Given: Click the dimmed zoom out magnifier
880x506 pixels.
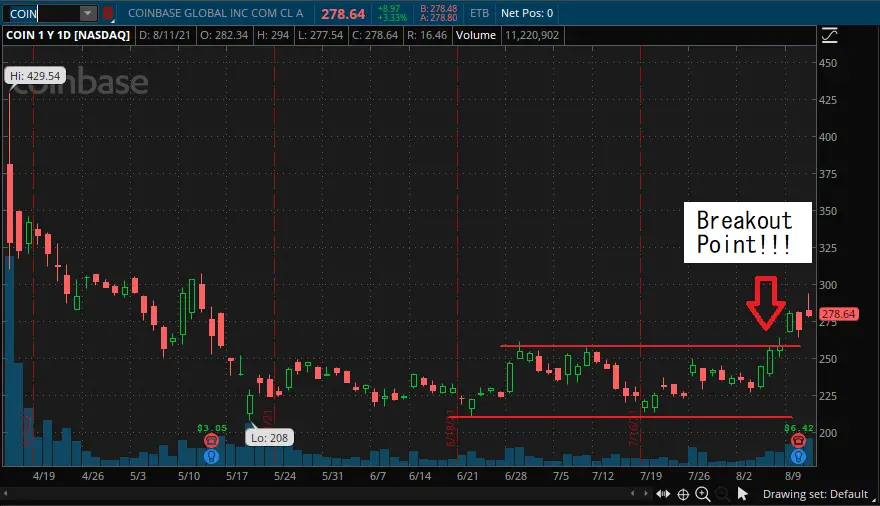Looking at the screenshot, I should (722, 494).
